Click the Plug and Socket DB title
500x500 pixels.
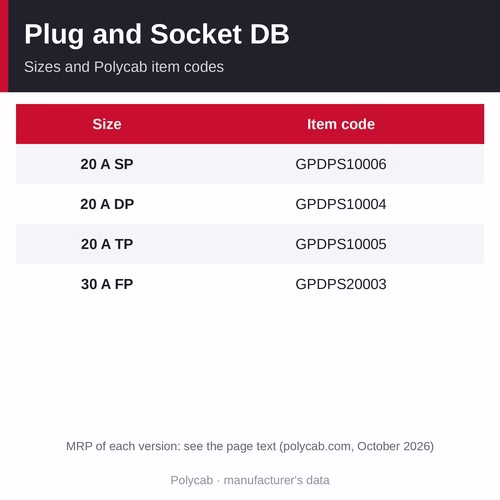(157, 35)
